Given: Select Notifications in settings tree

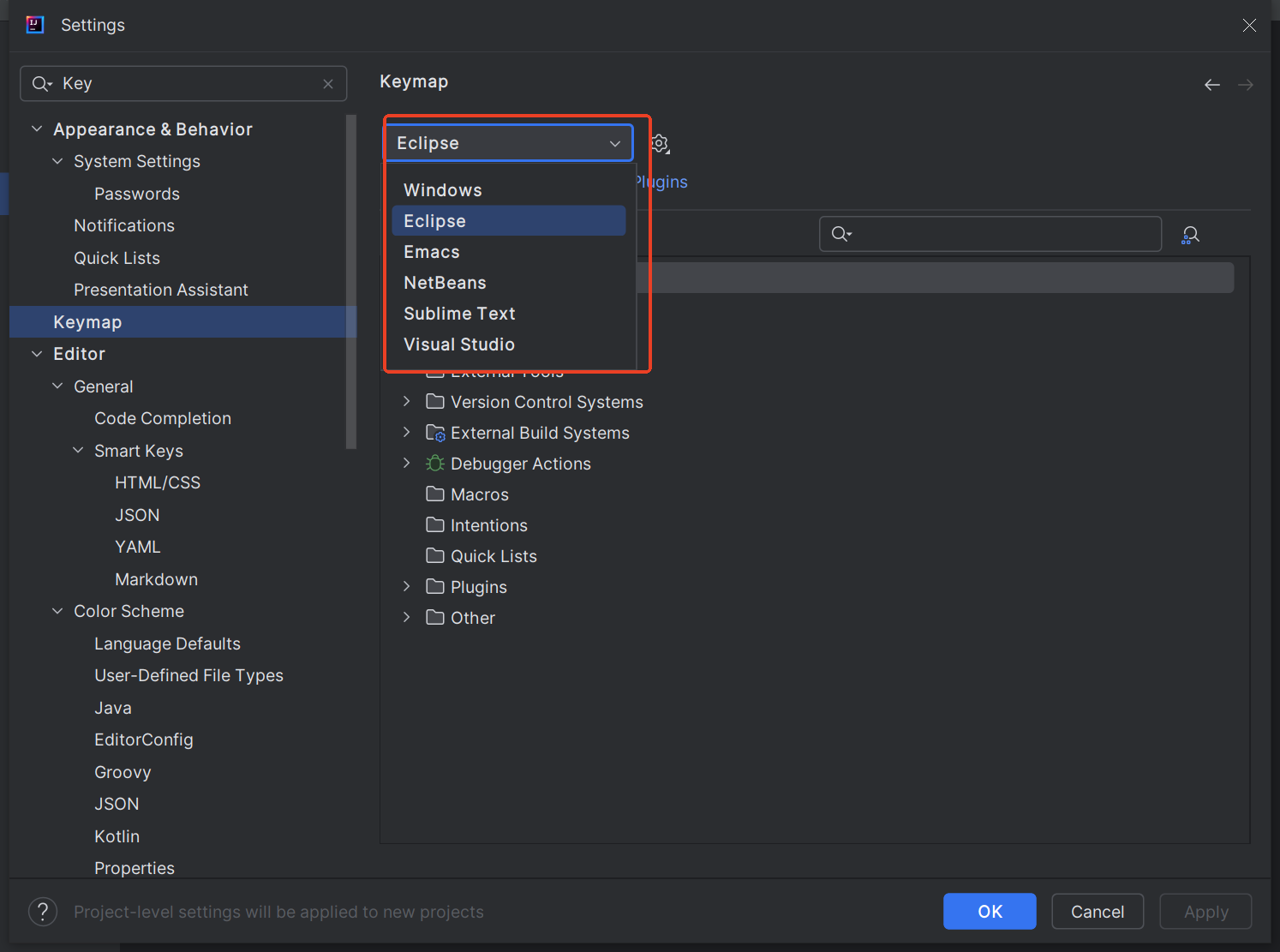Looking at the screenshot, I should [124, 225].
